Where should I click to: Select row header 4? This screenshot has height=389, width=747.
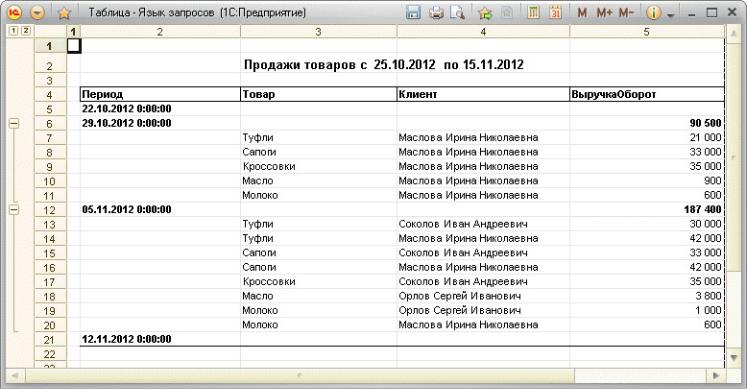[50, 95]
